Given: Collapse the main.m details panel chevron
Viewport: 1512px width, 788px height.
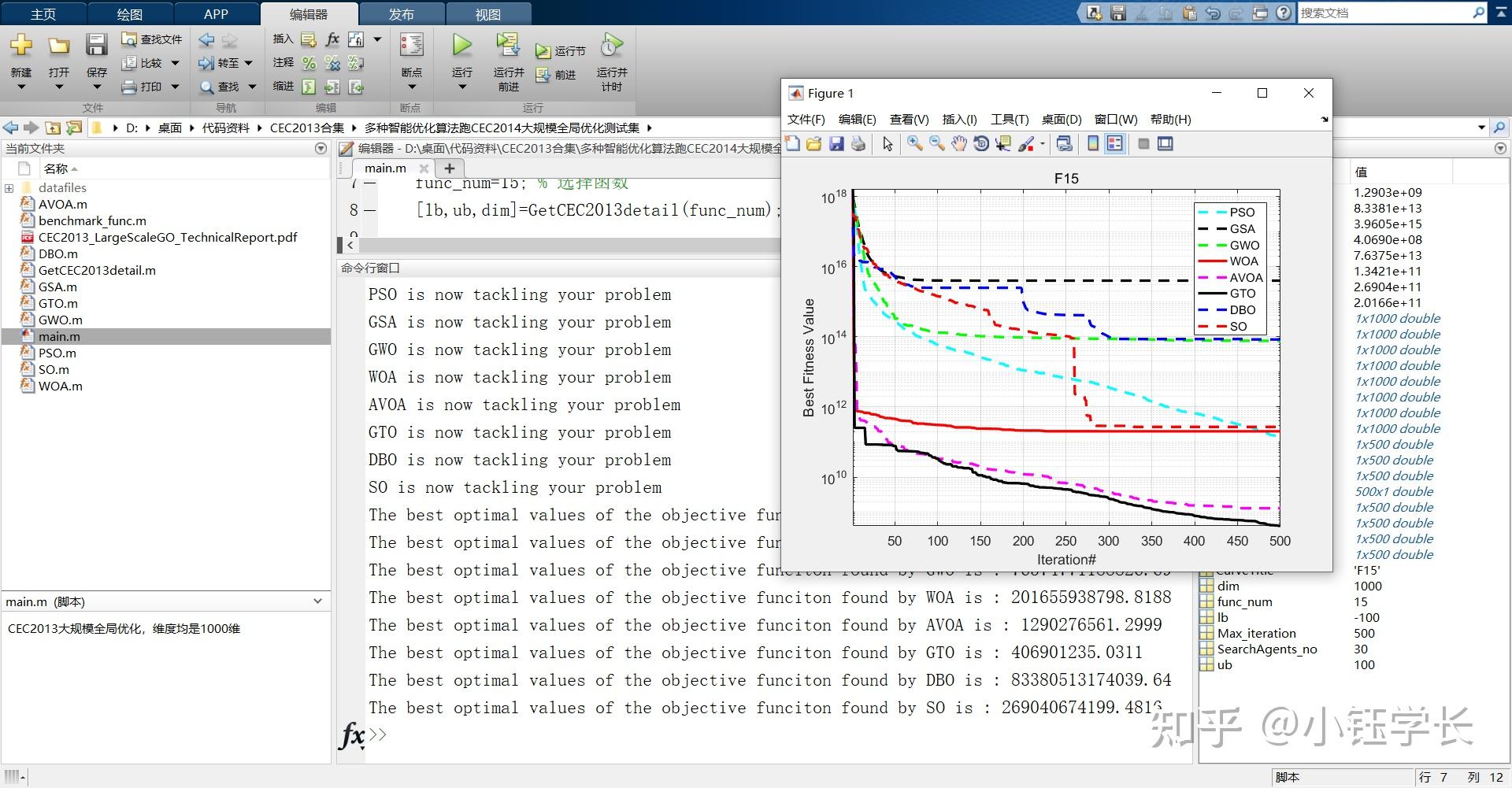Looking at the screenshot, I should click(317, 601).
